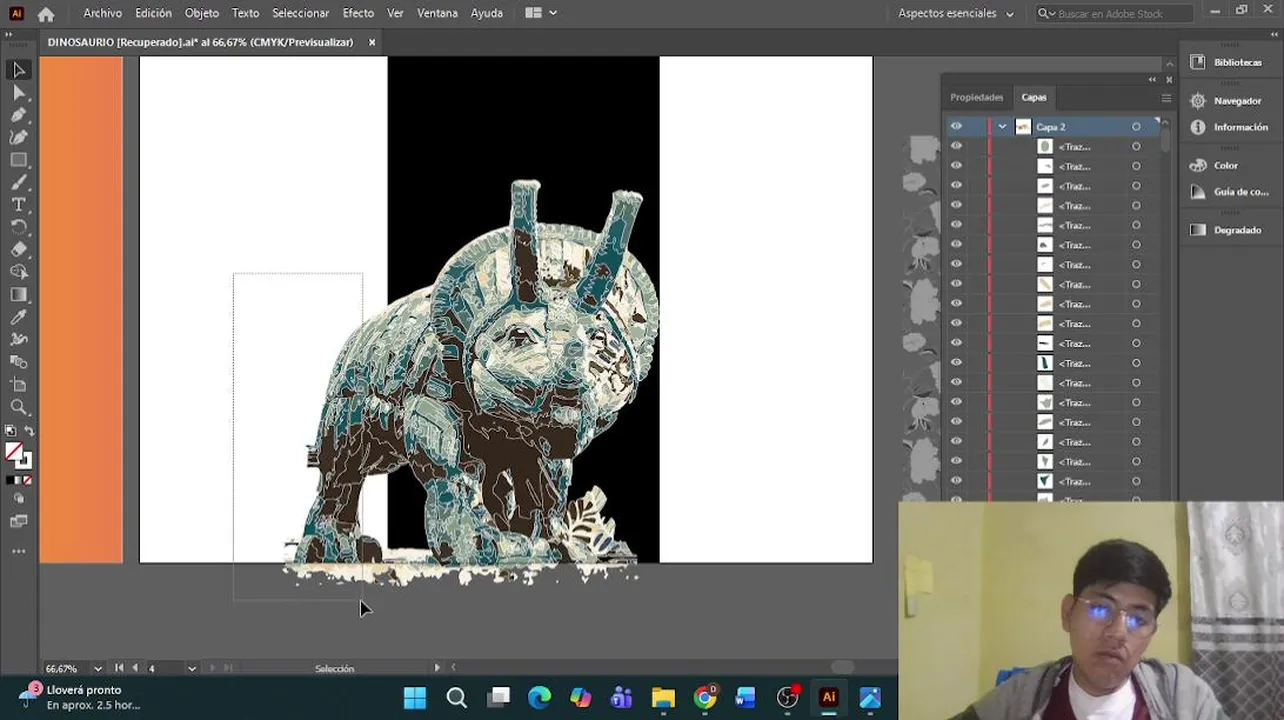
Task: Open the zoom level dropdown
Action: coord(98,668)
